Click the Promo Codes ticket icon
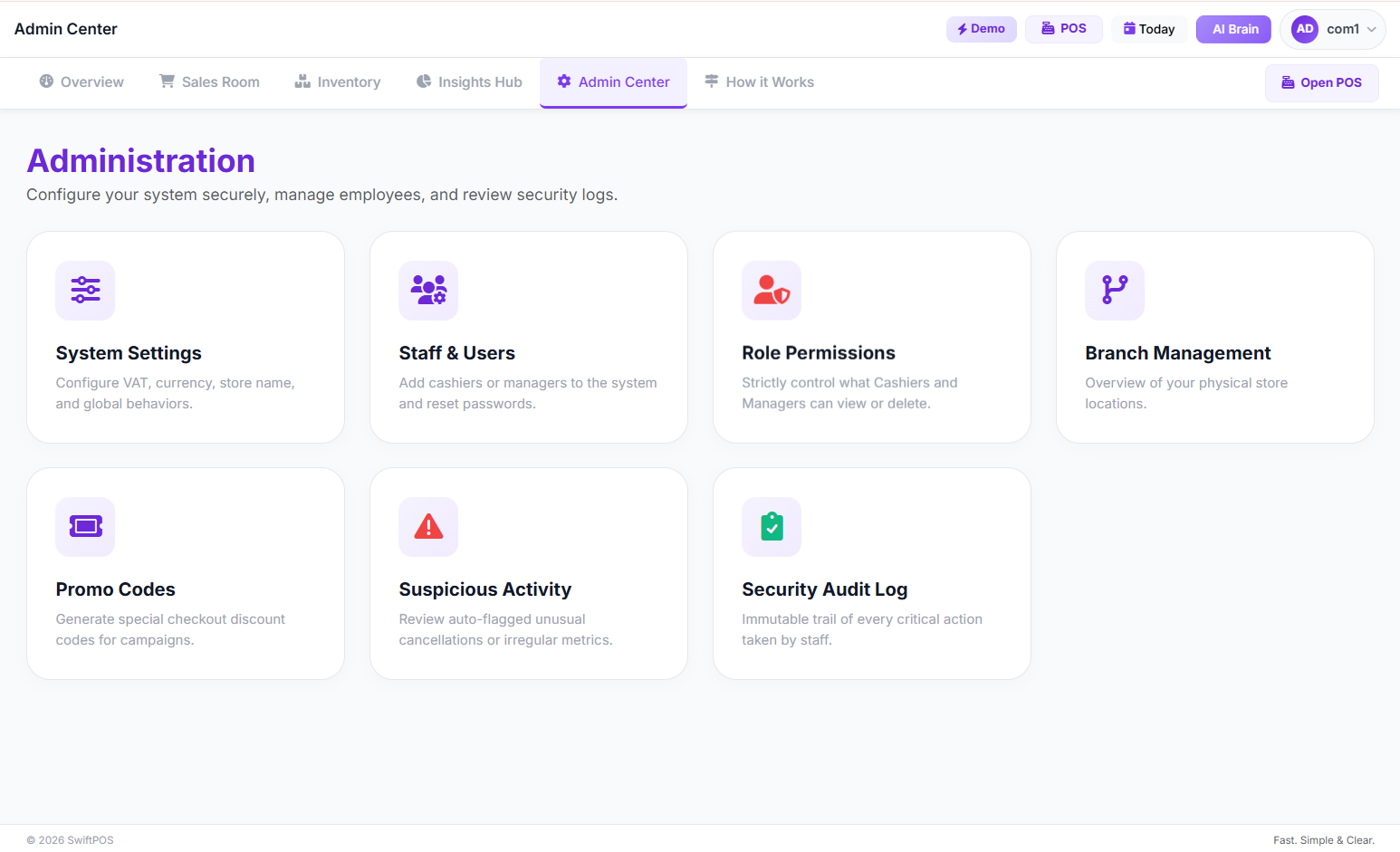The height and width of the screenshot is (852, 1400). [85, 526]
